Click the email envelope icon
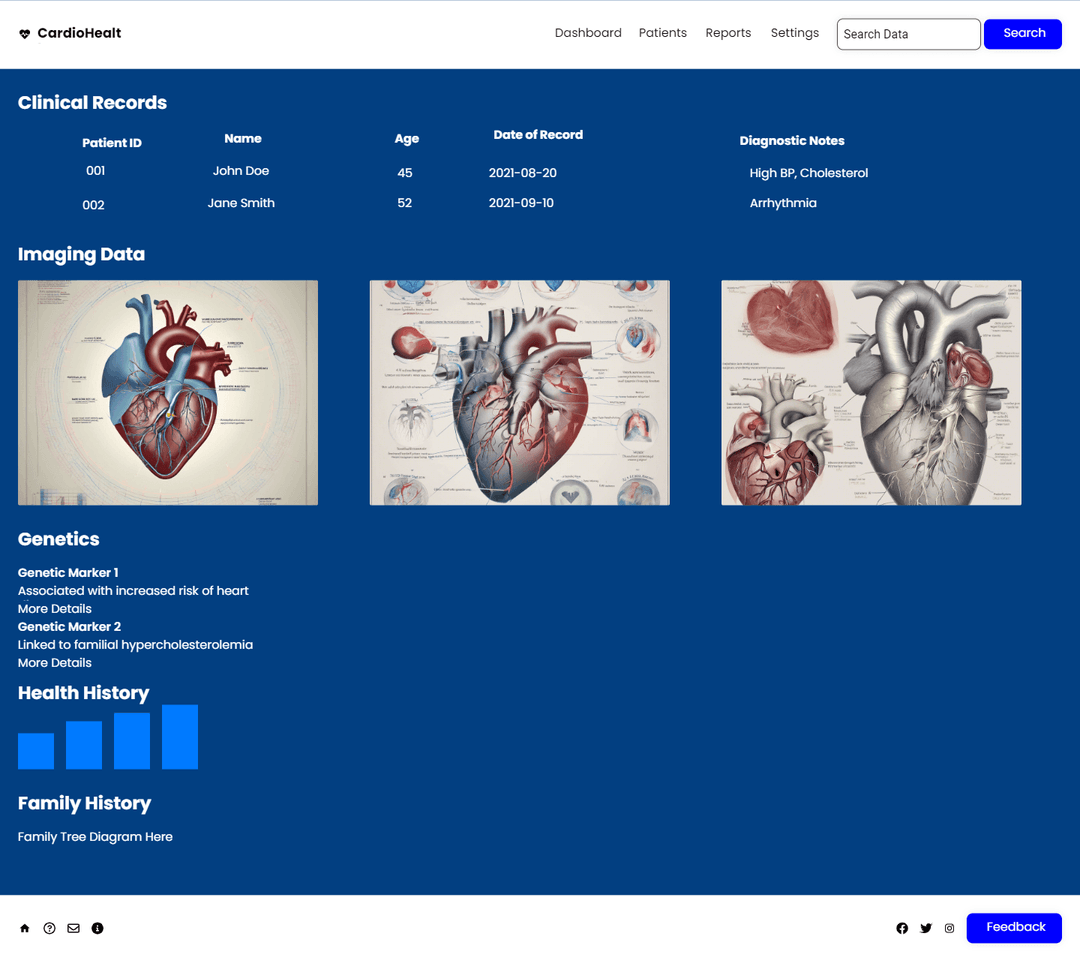Image resolution: width=1080 pixels, height=961 pixels. pyautogui.click(x=73, y=928)
